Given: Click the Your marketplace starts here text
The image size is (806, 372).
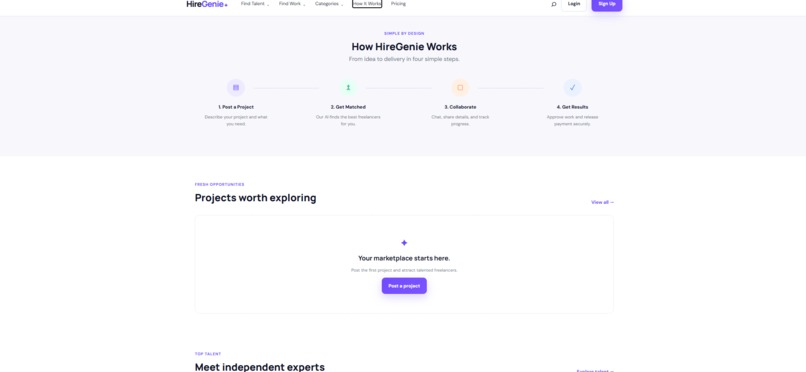Looking at the screenshot, I should coord(404,258).
